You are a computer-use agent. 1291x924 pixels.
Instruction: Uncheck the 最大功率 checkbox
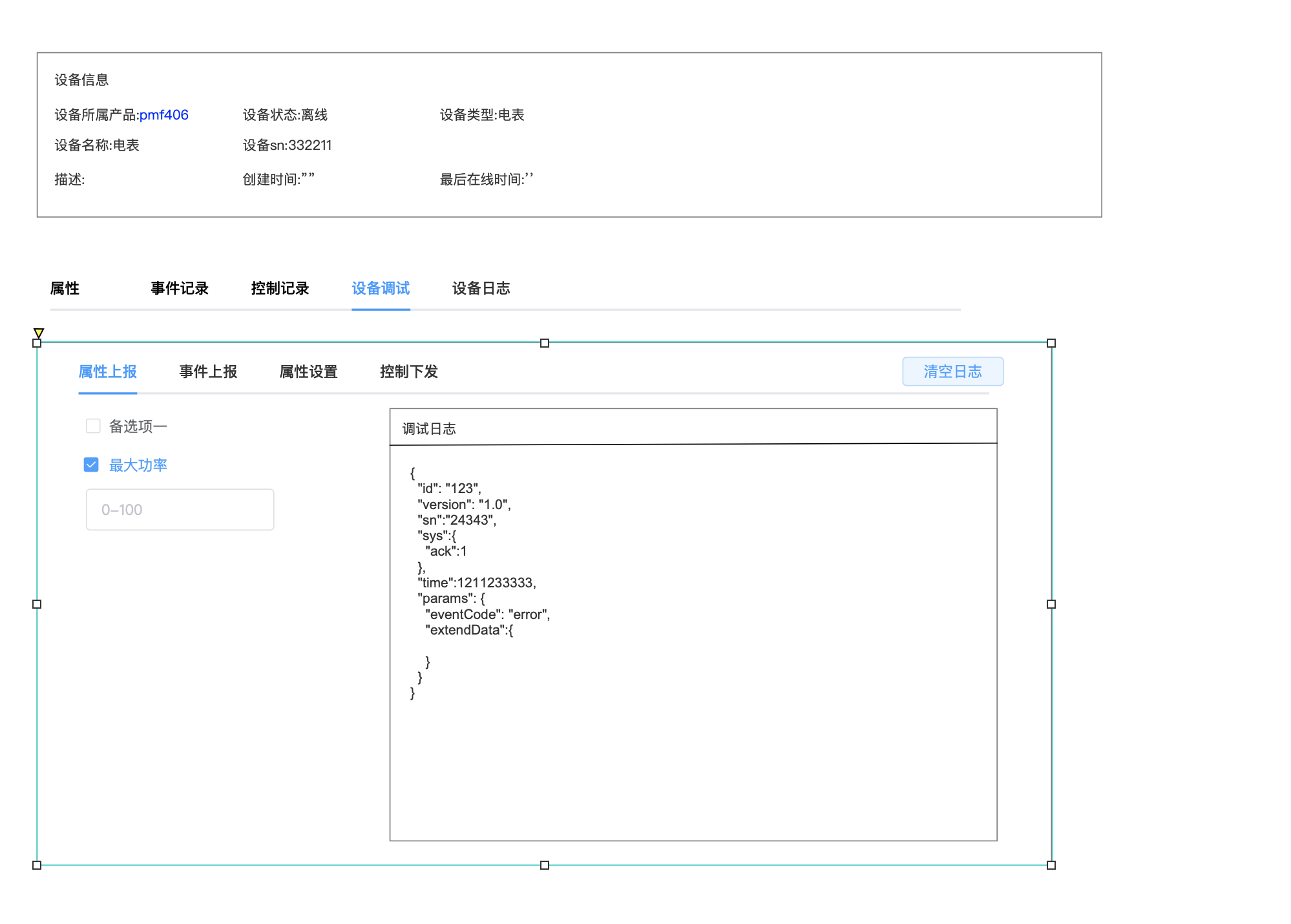point(91,465)
